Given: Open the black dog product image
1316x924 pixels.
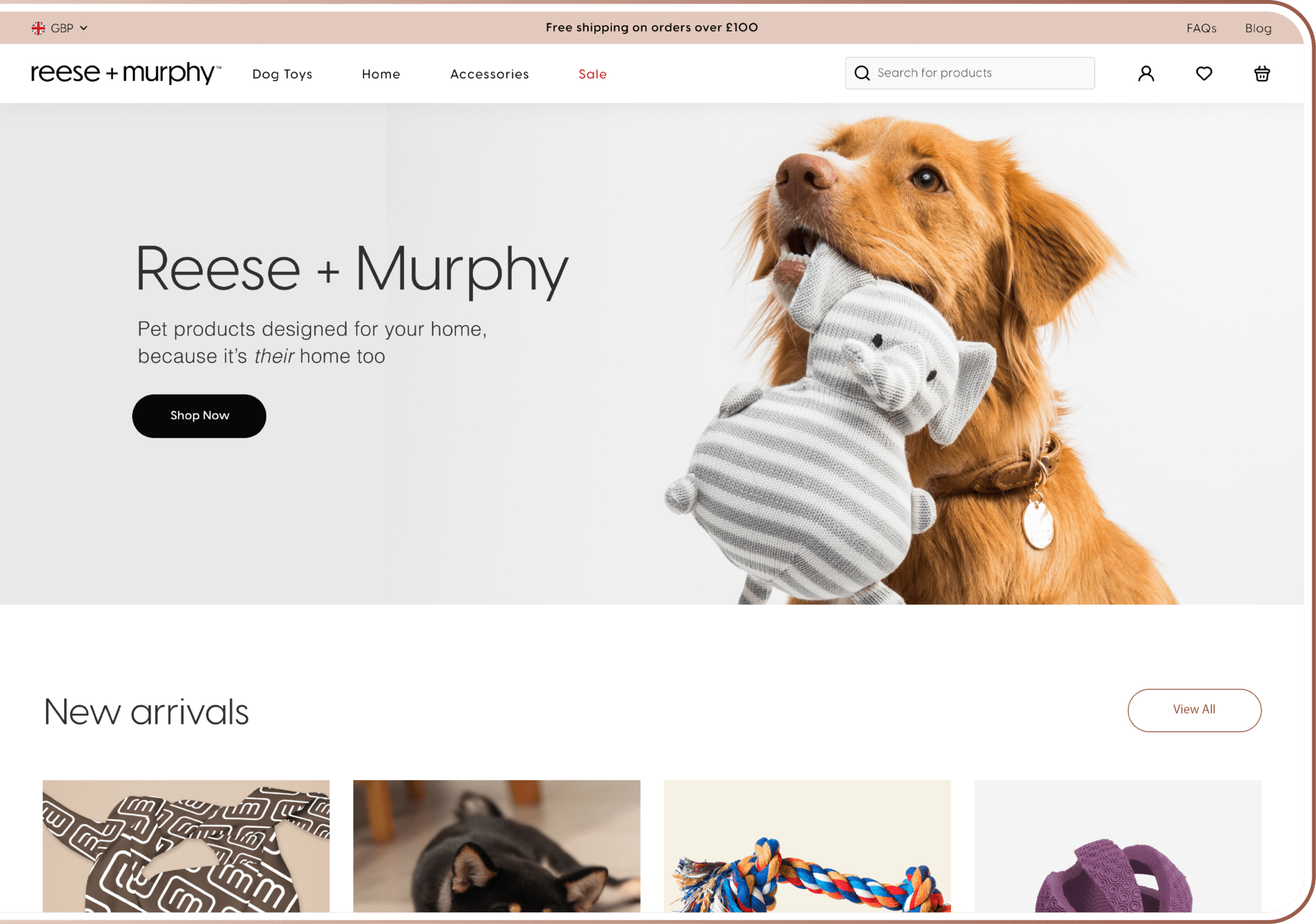Looking at the screenshot, I should click(x=496, y=846).
